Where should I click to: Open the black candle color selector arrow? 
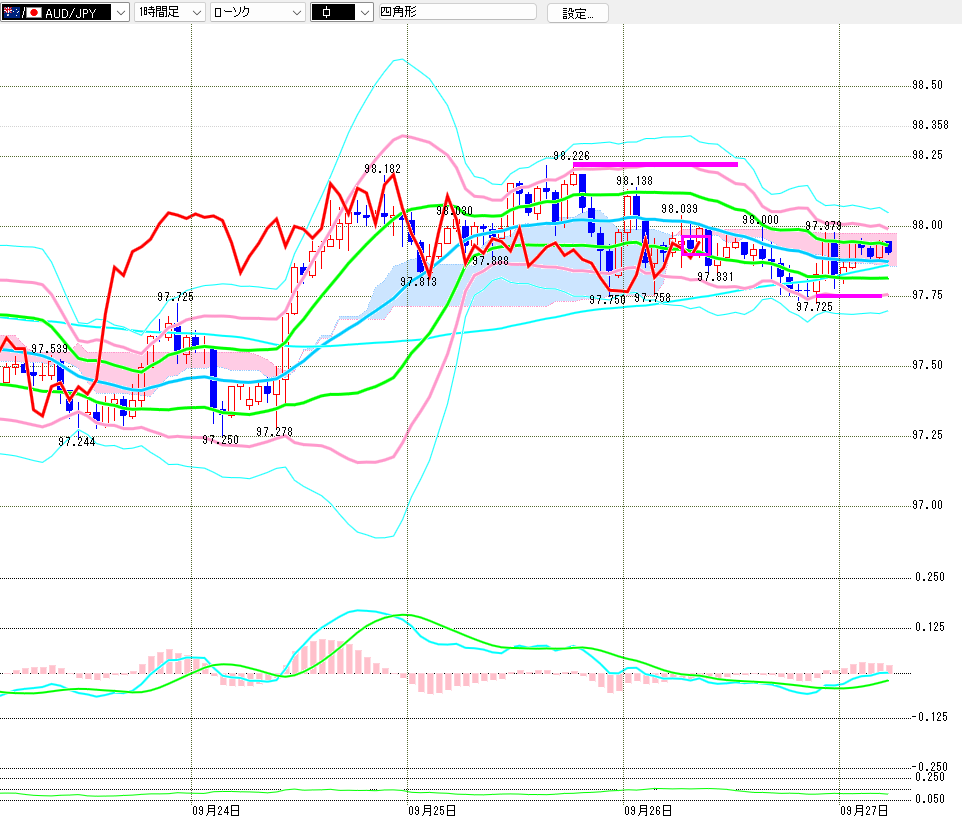(x=363, y=13)
